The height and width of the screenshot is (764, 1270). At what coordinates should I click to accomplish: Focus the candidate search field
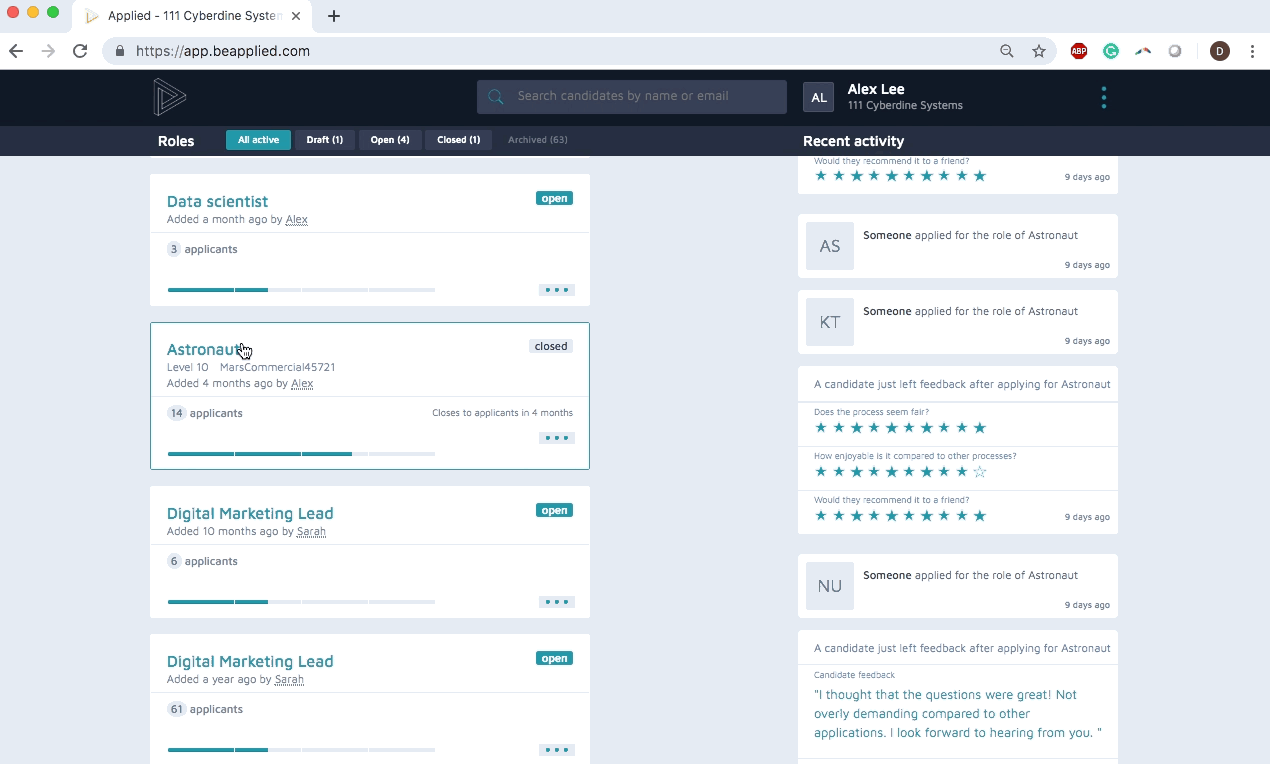645,97
